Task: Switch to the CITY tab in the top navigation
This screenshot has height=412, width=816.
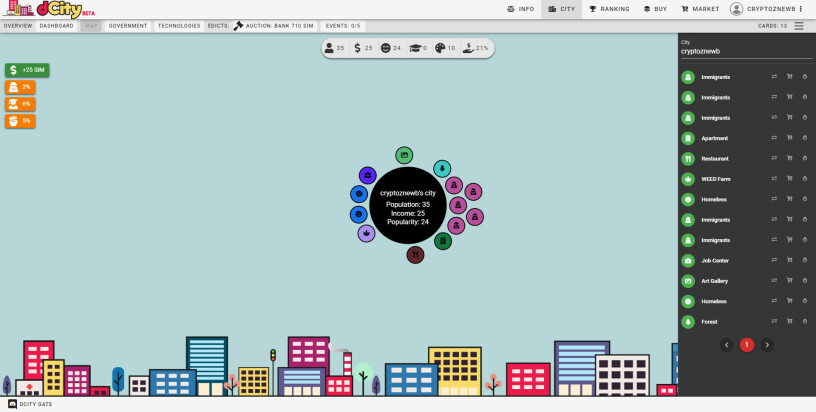Action: (x=562, y=9)
